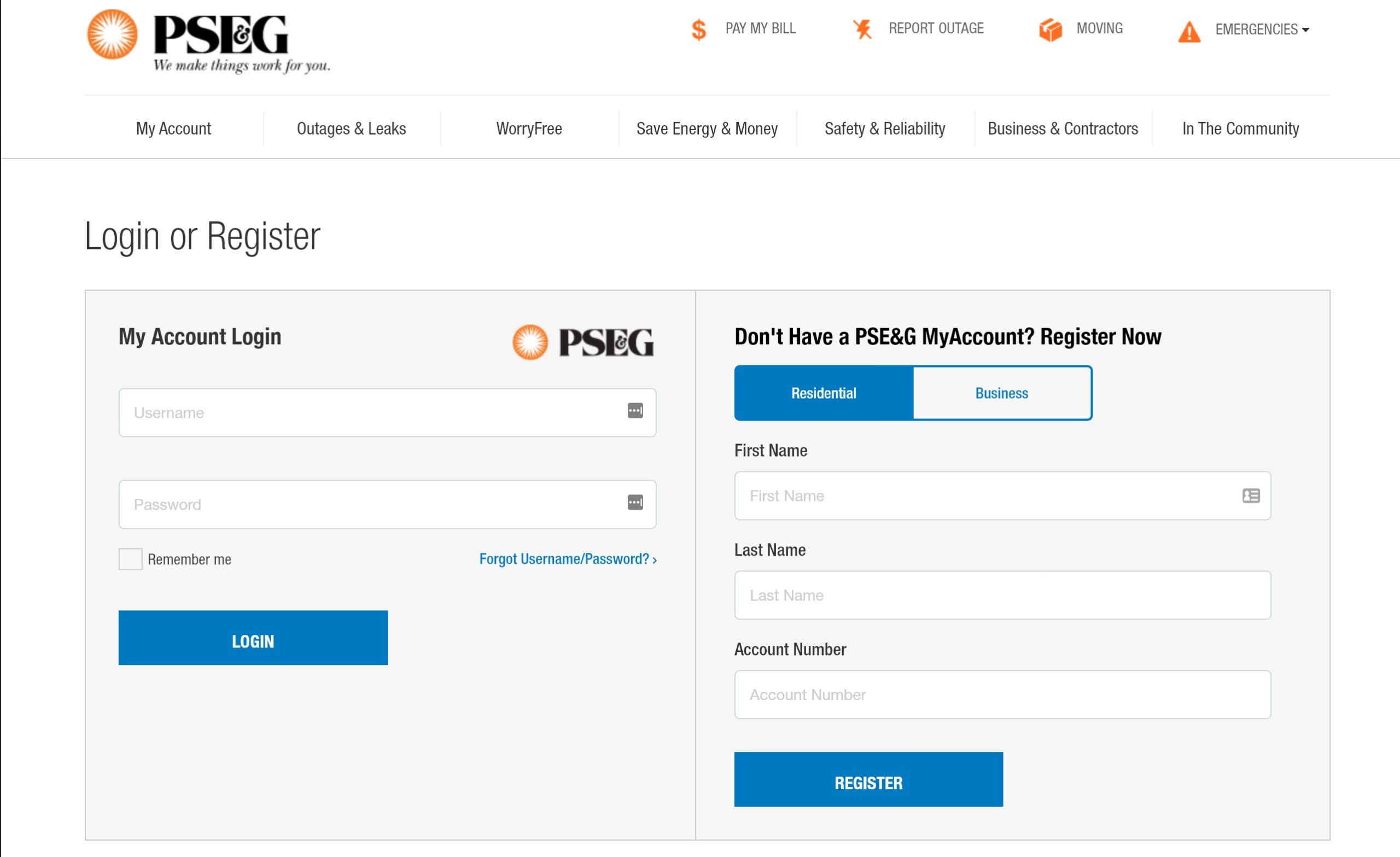Click the Report Outage link text
This screenshot has height=857, width=1400.
pyautogui.click(x=936, y=28)
